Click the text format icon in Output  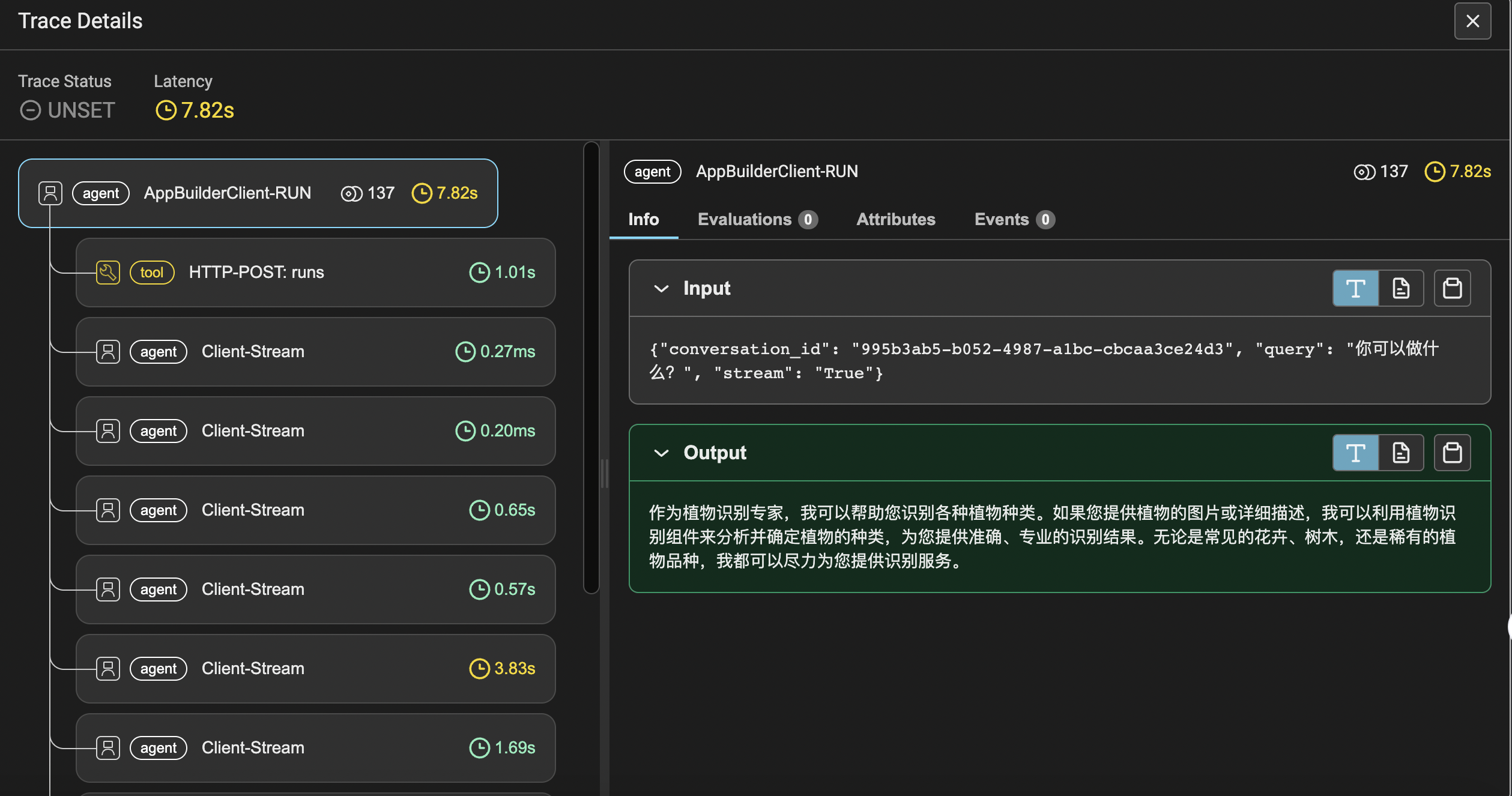tap(1355, 452)
